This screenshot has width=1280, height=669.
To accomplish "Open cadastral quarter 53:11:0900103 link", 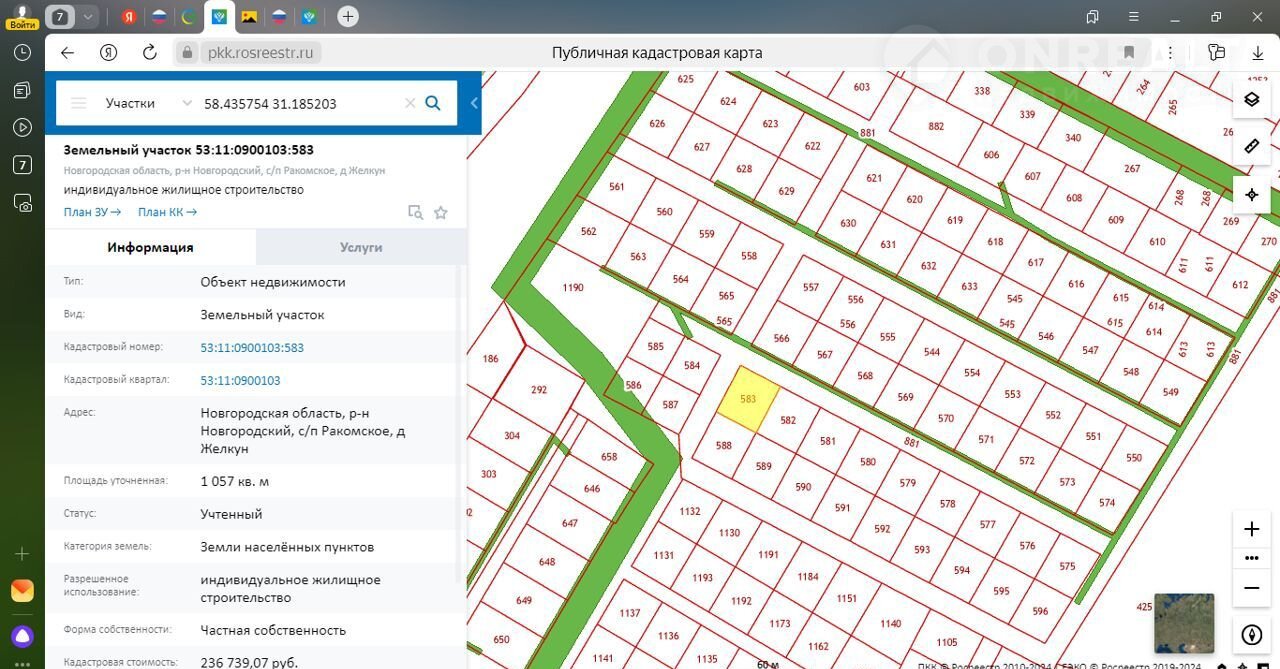I will click(x=240, y=381).
